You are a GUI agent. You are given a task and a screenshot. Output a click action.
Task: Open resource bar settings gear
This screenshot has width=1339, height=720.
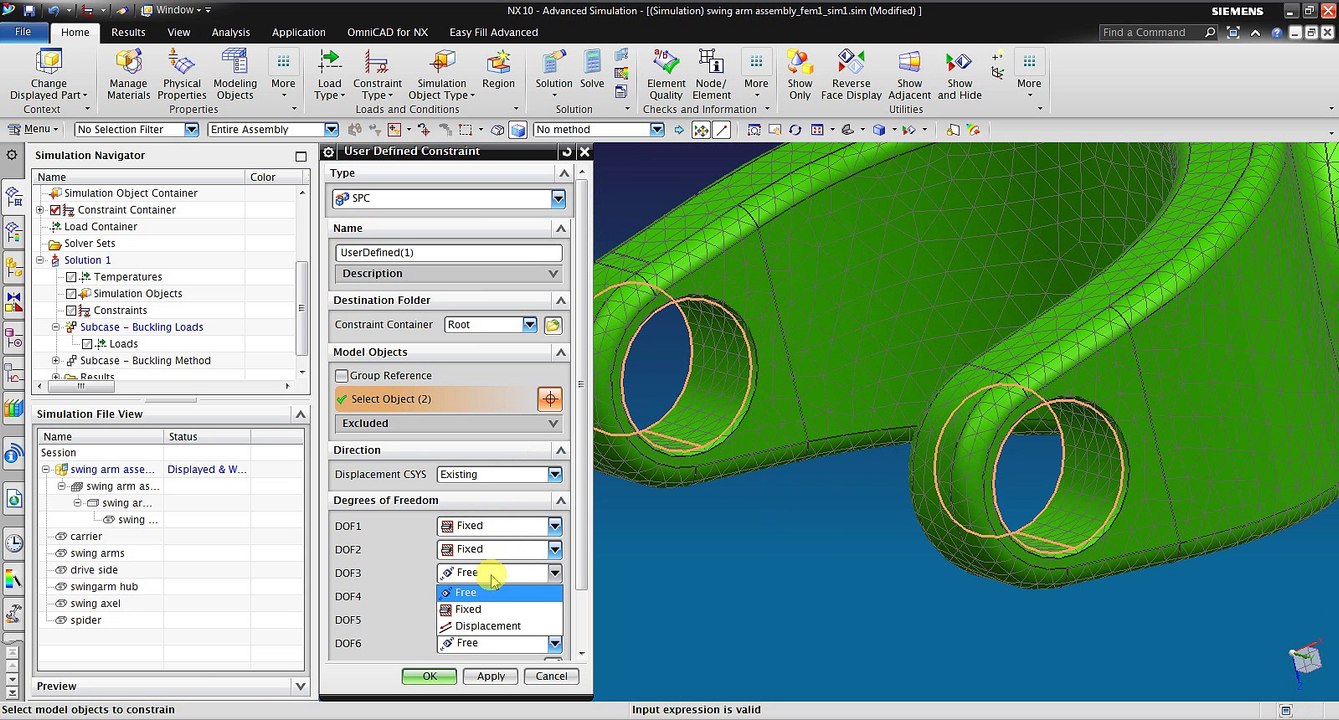coord(12,155)
